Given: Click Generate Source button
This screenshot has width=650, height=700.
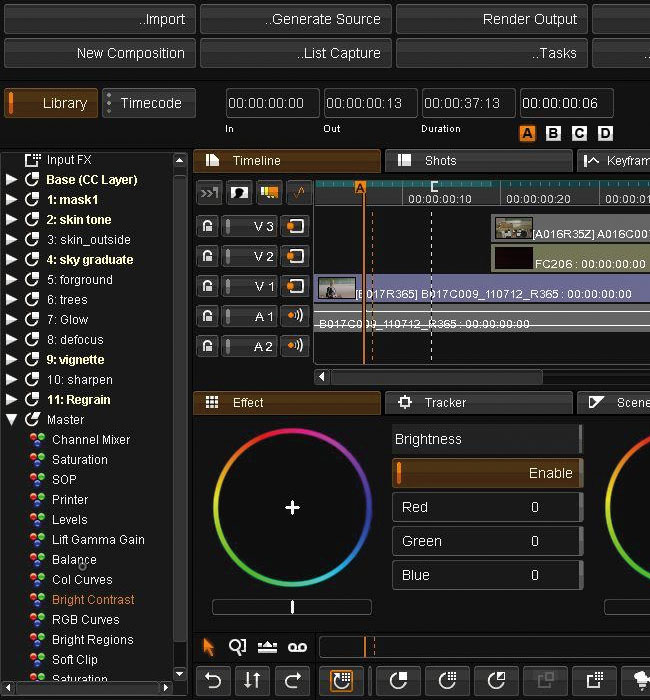Looking at the screenshot, I should click(296, 19).
